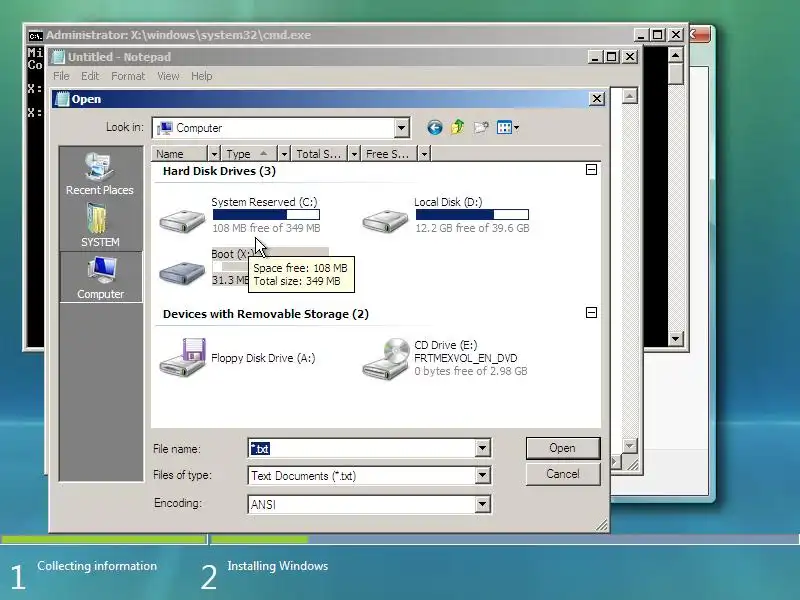This screenshot has height=600, width=800.
Task: Expand the Encoding dropdown
Action: (482, 505)
